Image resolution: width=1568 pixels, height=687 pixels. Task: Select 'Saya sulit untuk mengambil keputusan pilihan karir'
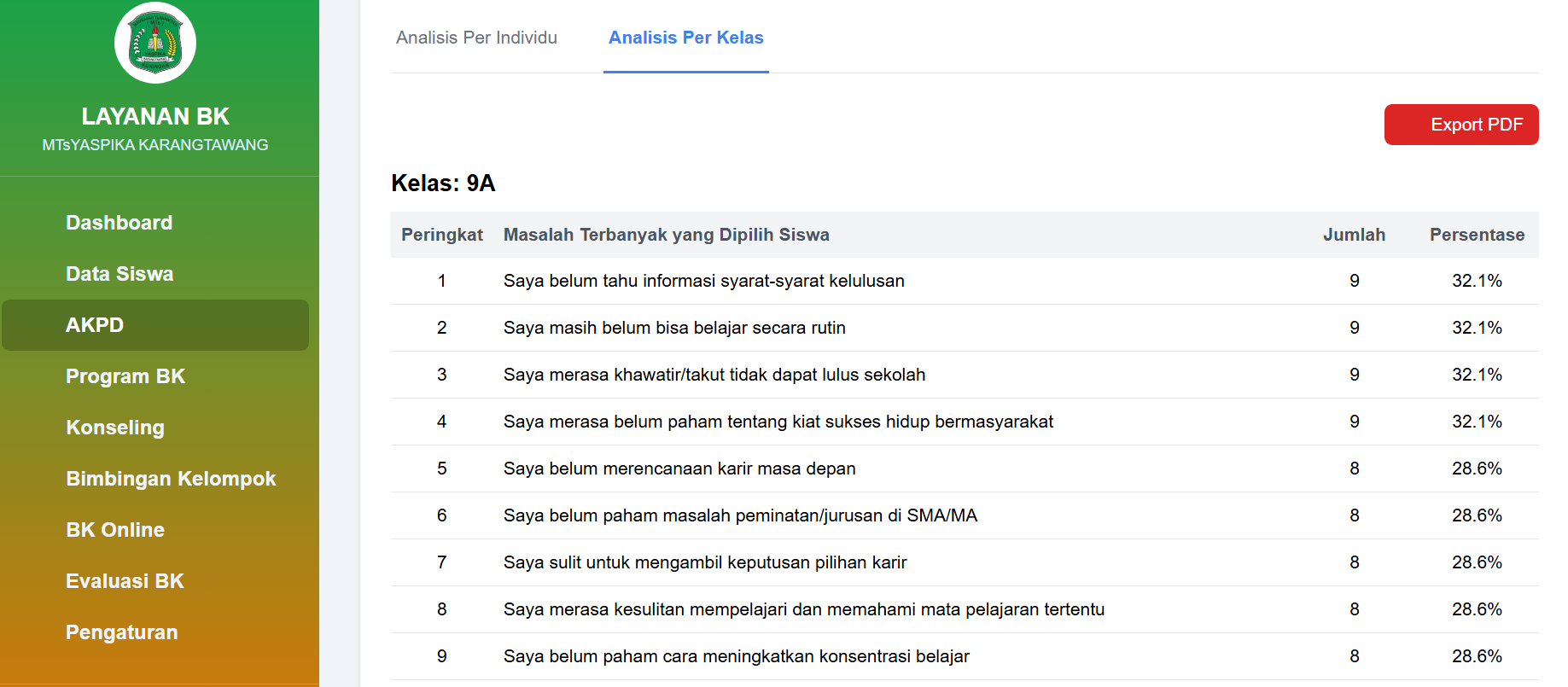pos(705,562)
